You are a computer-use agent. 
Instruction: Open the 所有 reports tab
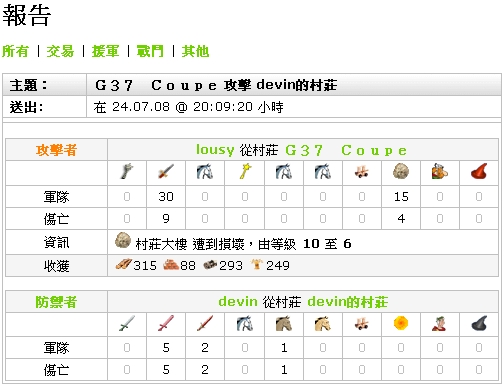15,51
